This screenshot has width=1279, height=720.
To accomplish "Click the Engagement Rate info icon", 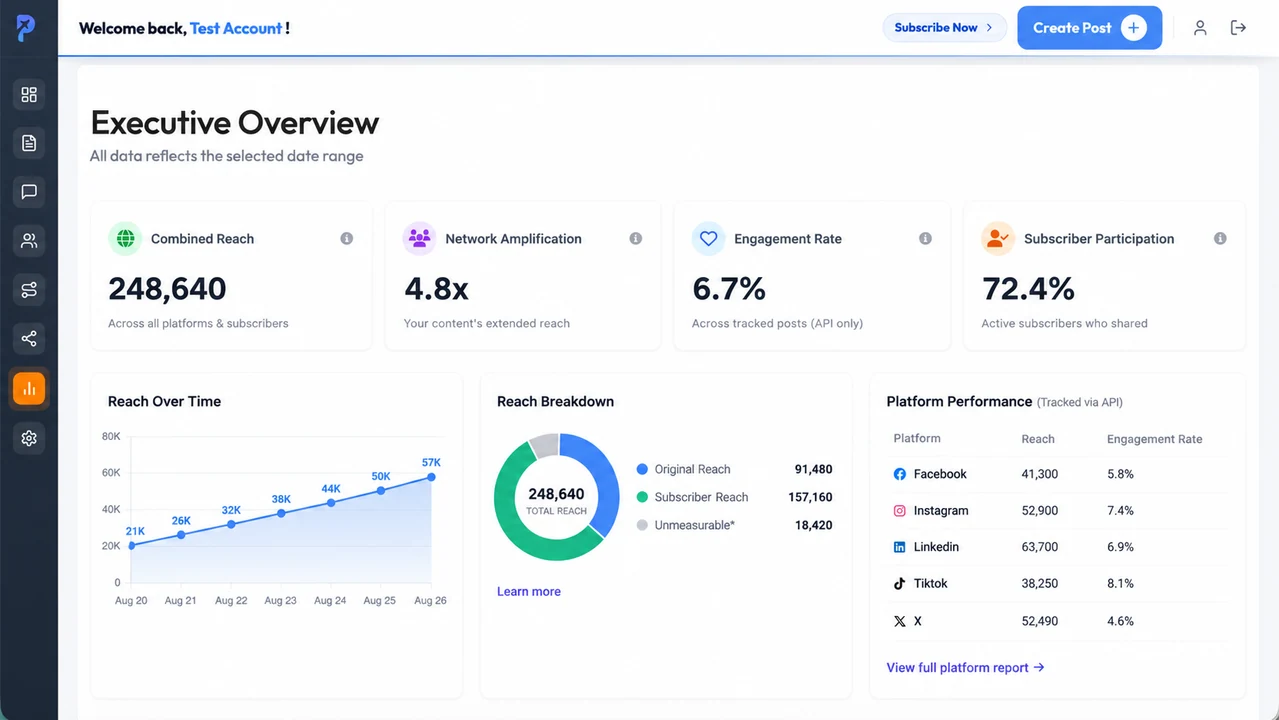I will click(925, 239).
